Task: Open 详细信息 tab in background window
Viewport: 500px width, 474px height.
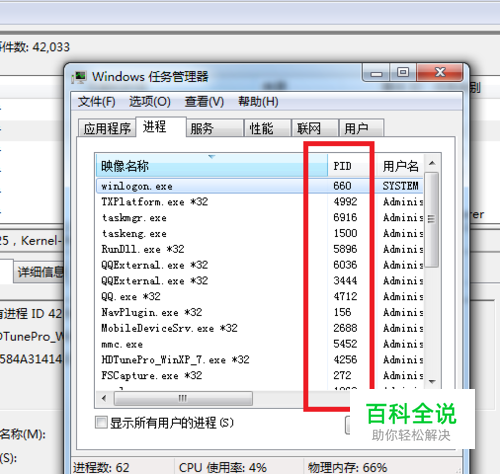Action: click(39, 272)
